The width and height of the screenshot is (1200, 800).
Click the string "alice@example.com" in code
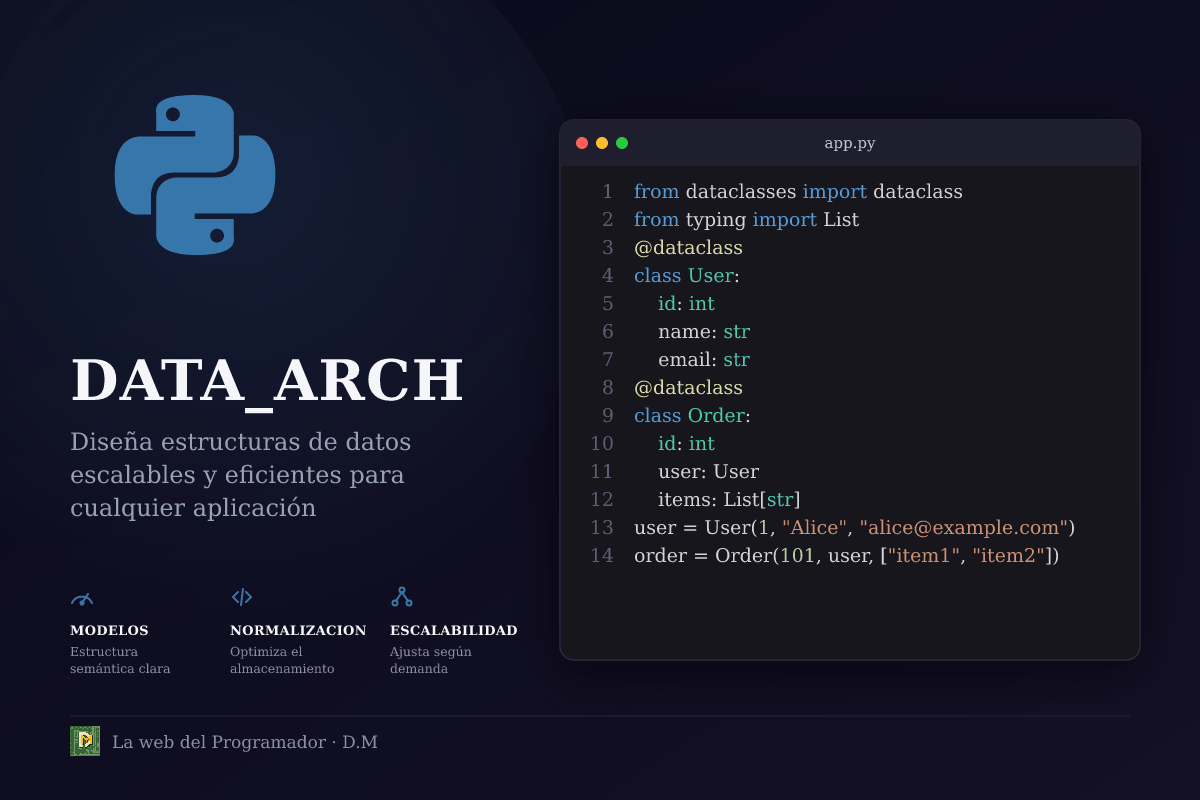(x=964, y=527)
